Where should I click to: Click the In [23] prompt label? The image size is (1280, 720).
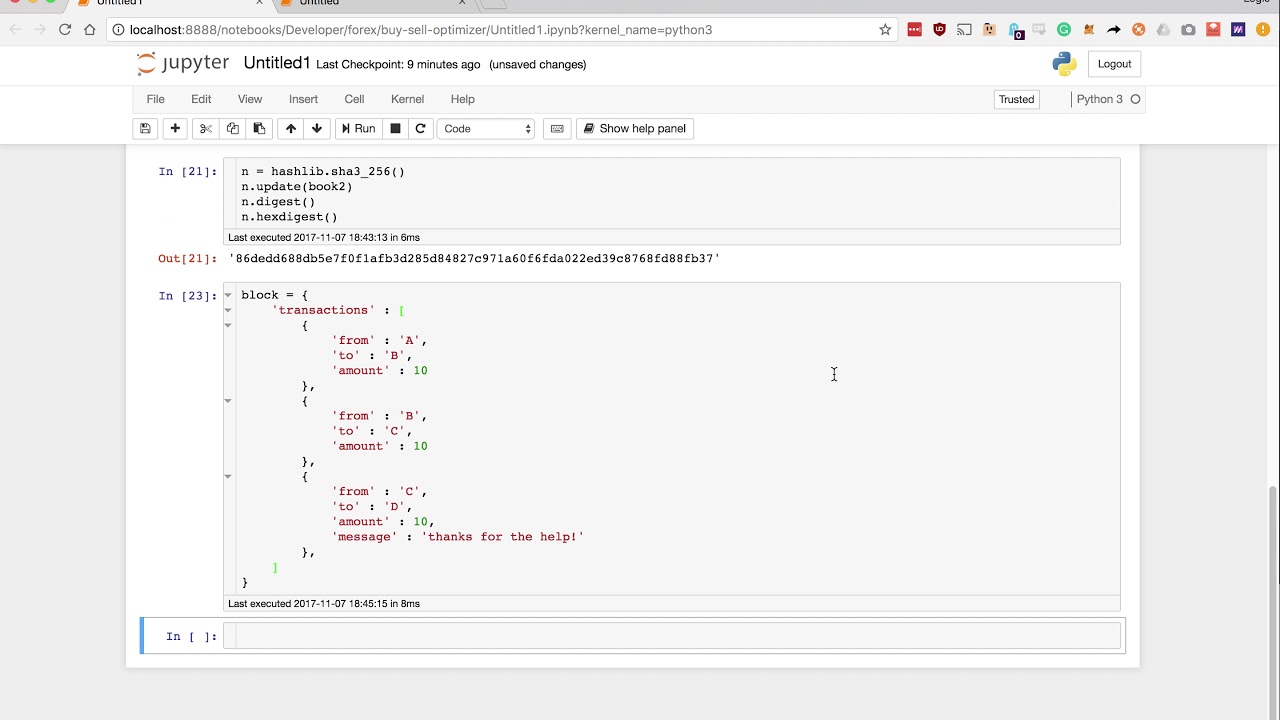(x=187, y=295)
